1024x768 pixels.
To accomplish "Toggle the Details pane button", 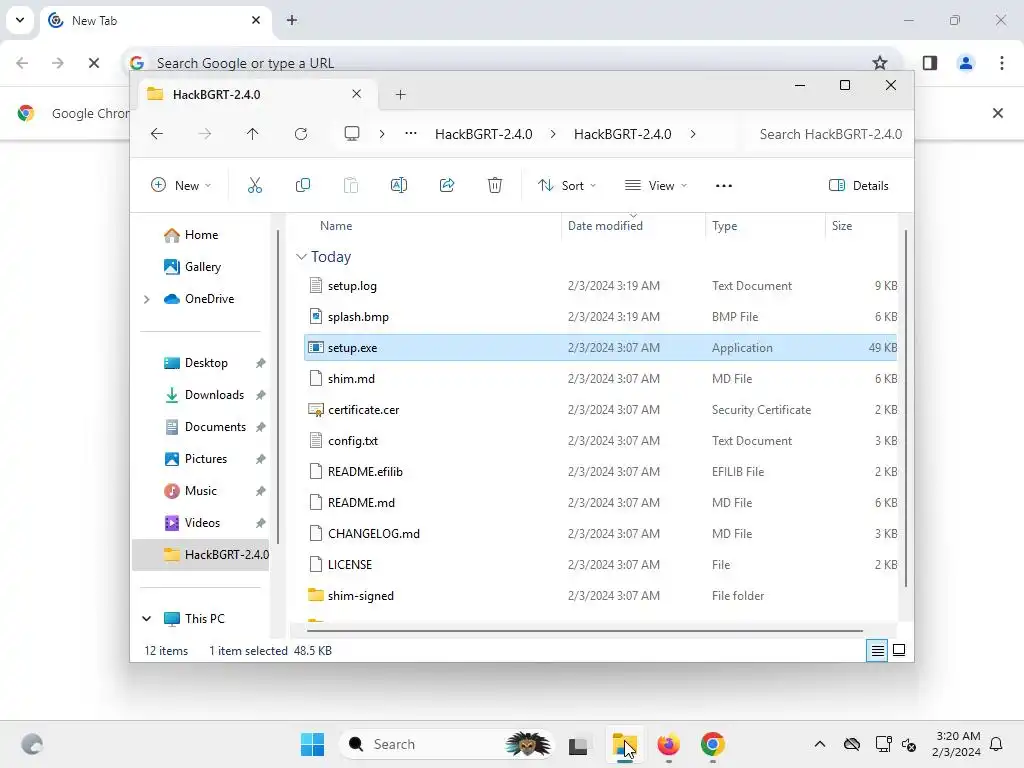I will 858,185.
